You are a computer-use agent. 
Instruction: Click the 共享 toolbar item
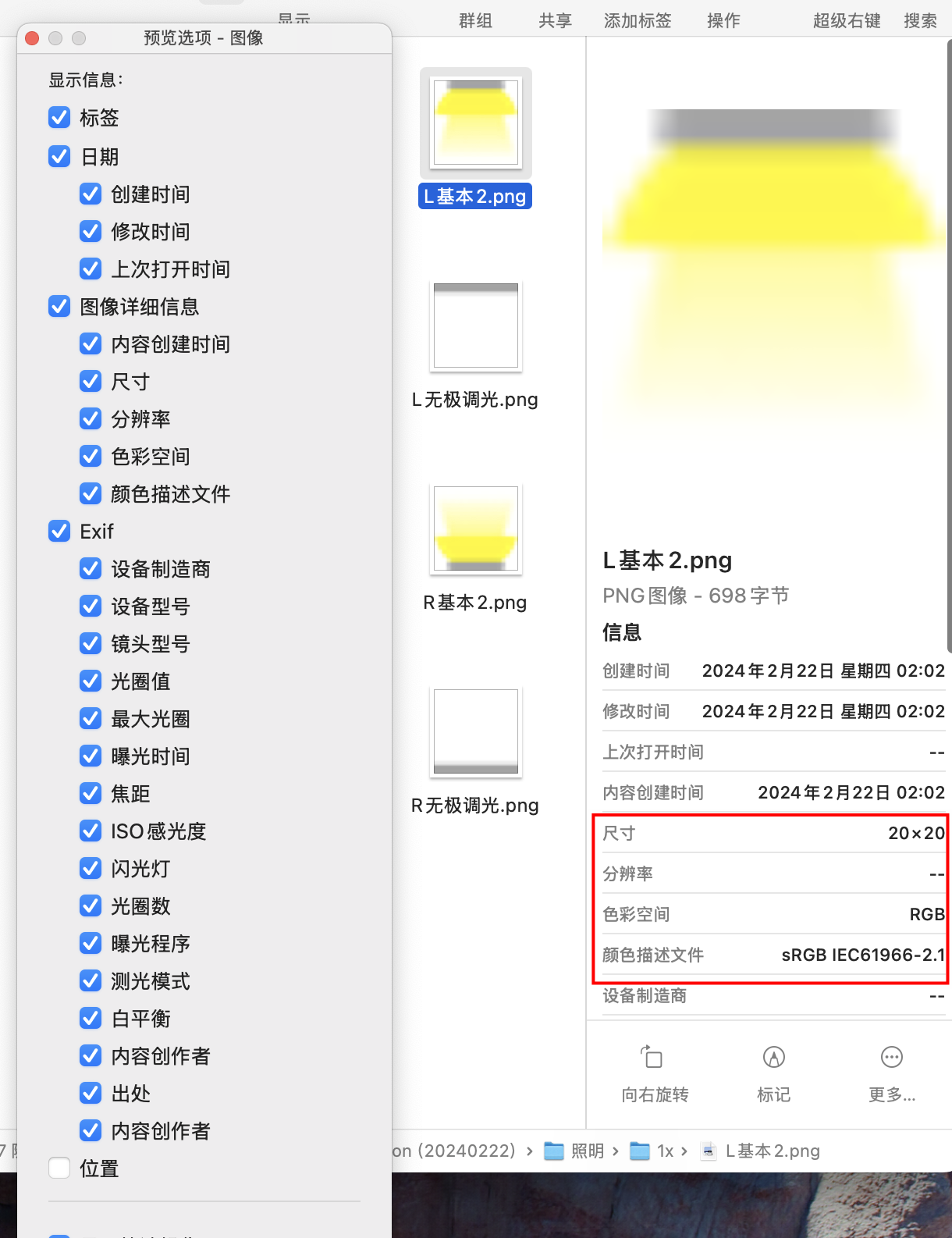point(555,21)
